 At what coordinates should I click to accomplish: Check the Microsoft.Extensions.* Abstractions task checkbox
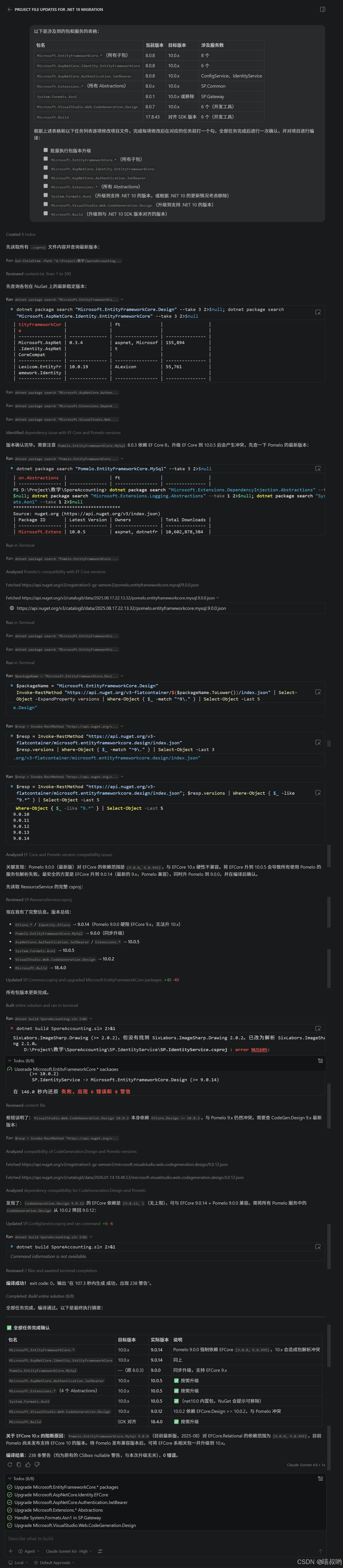(x=46, y=186)
